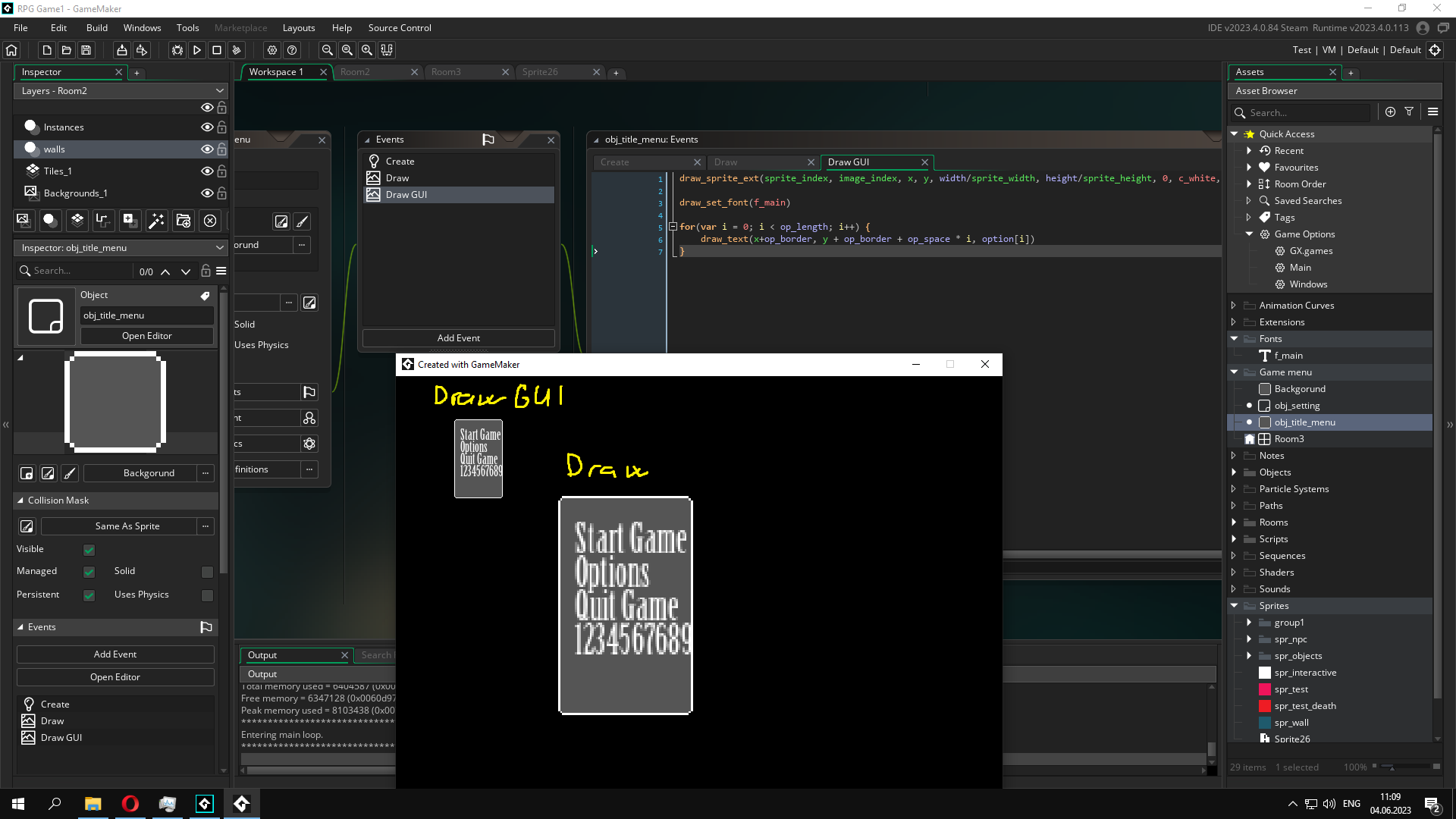Open Game Options gear in toolbar
1456x819 pixels.
[x=272, y=50]
